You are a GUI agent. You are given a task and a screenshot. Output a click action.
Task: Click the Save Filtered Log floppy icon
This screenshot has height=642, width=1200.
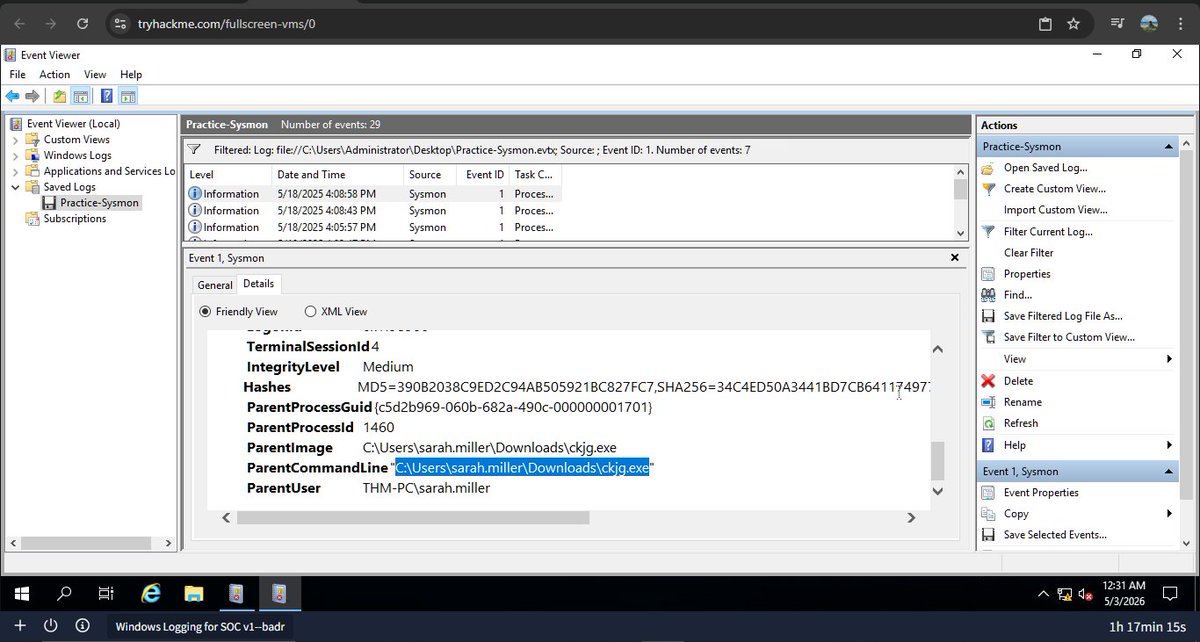click(988, 316)
